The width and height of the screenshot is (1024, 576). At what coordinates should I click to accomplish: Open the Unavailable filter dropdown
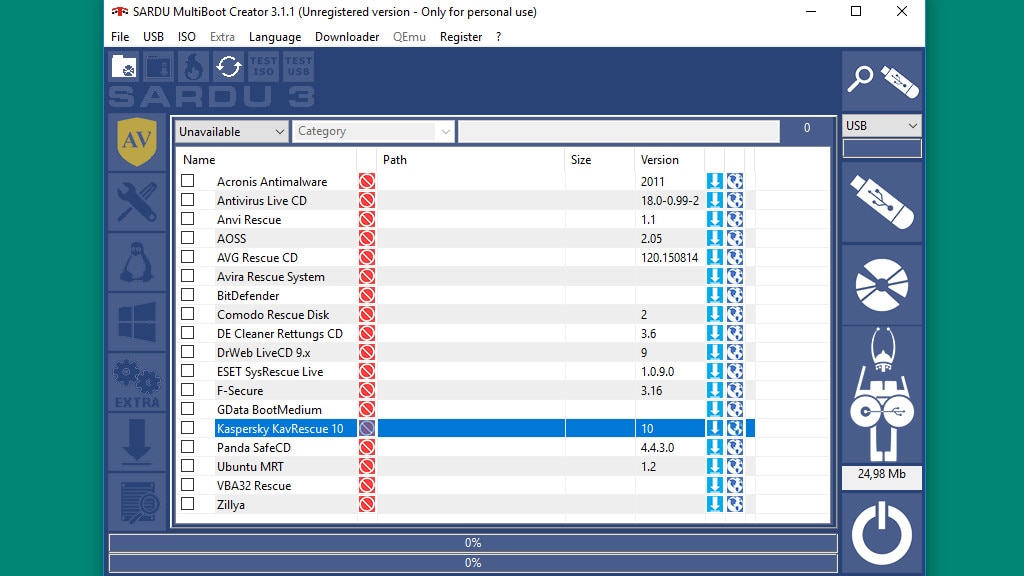[x=231, y=131]
